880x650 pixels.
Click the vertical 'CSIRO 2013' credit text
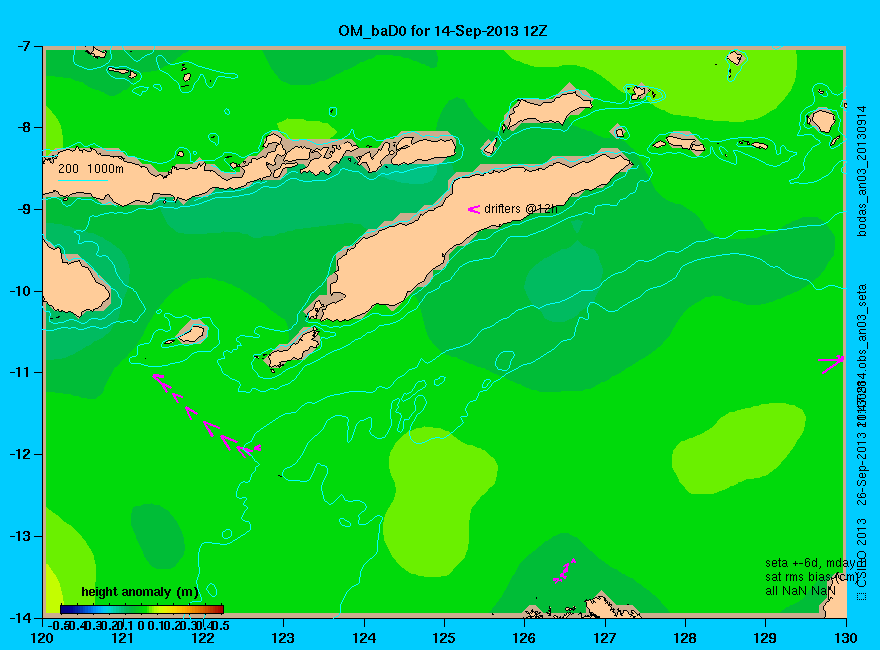(x=861, y=553)
